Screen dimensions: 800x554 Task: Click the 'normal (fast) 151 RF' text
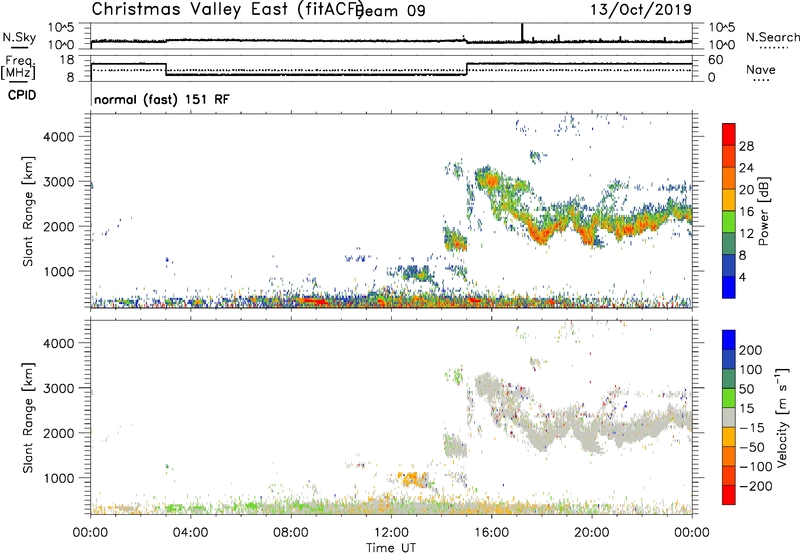162,99
